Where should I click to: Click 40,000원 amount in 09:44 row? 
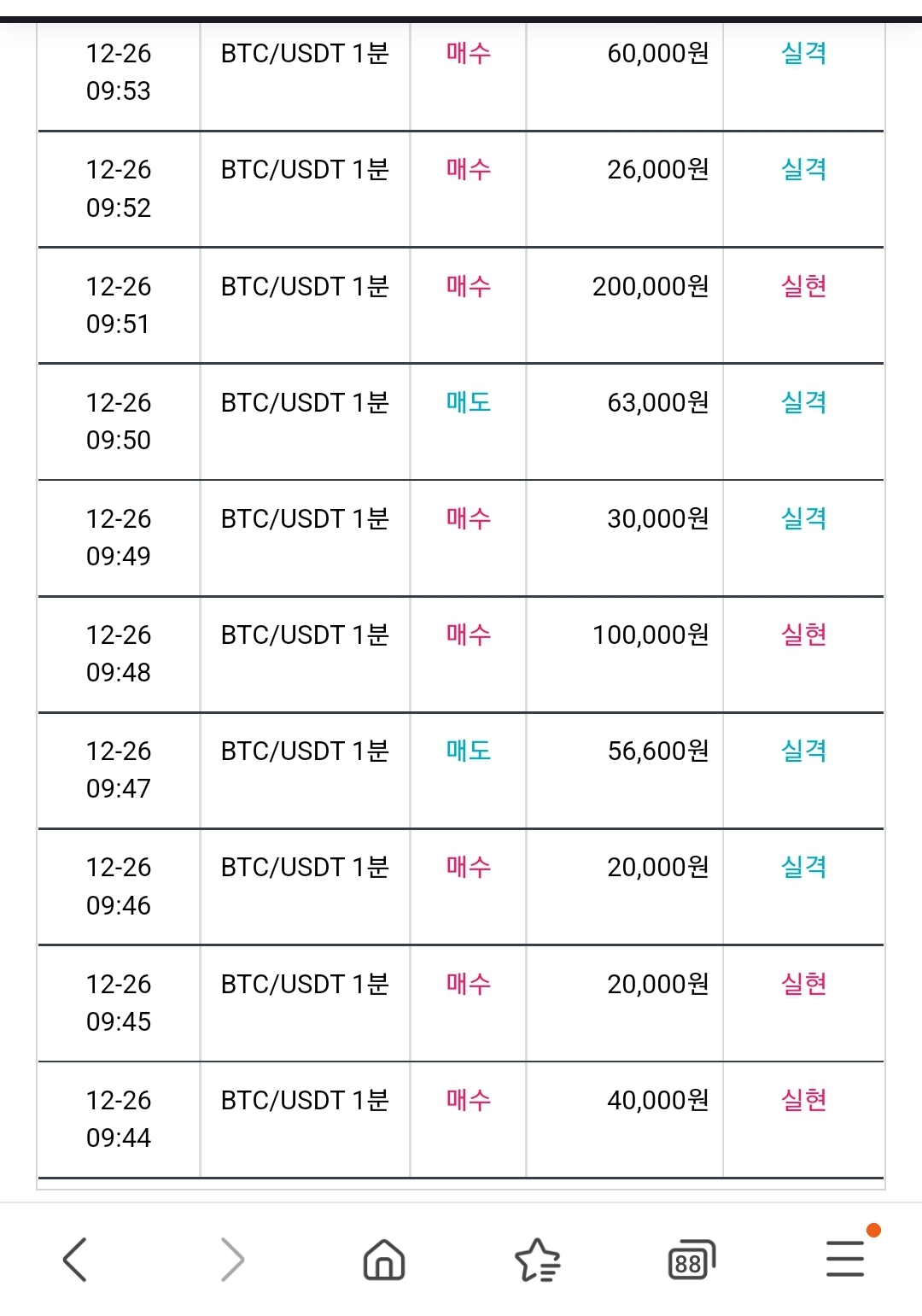pos(658,1100)
